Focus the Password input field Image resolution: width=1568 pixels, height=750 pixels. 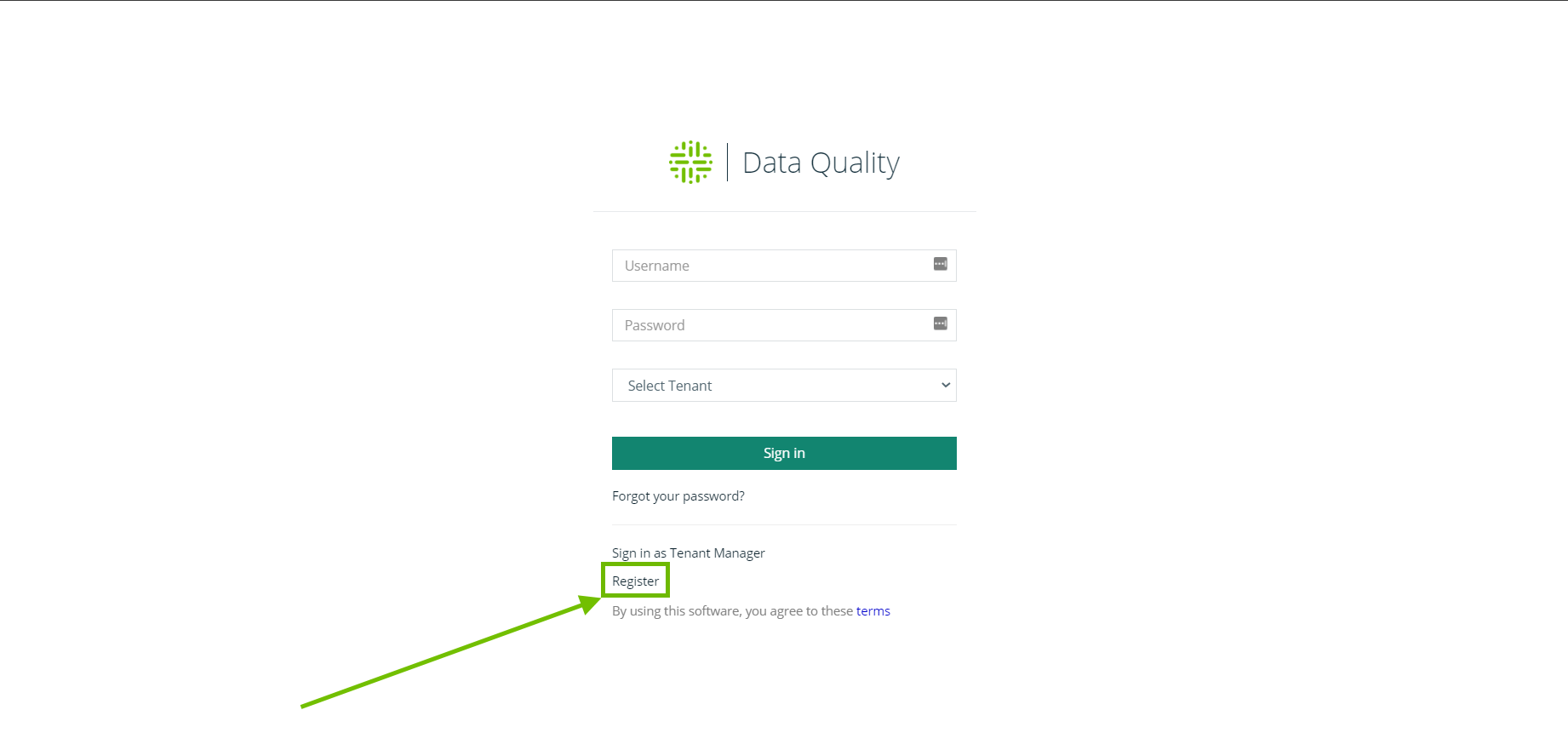(784, 325)
